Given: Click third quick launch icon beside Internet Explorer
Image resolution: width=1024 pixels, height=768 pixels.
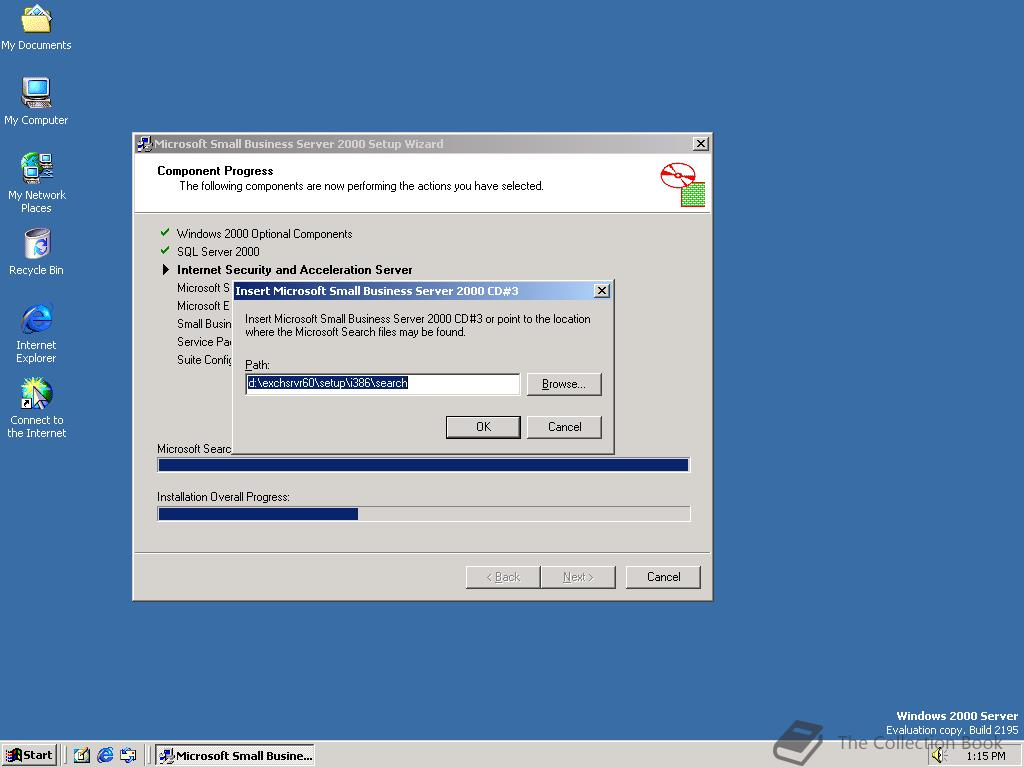Looking at the screenshot, I should (129, 756).
